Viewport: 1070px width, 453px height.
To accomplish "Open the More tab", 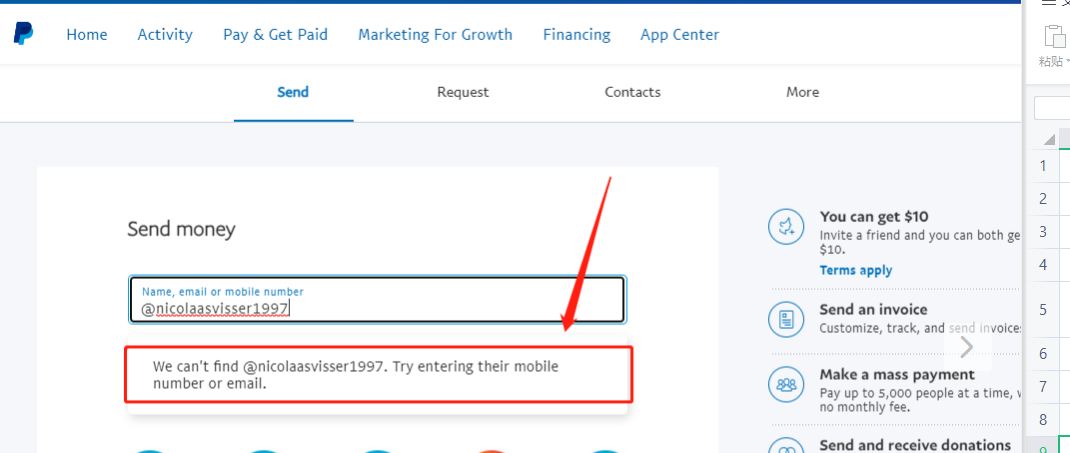I will tap(803, 92).
